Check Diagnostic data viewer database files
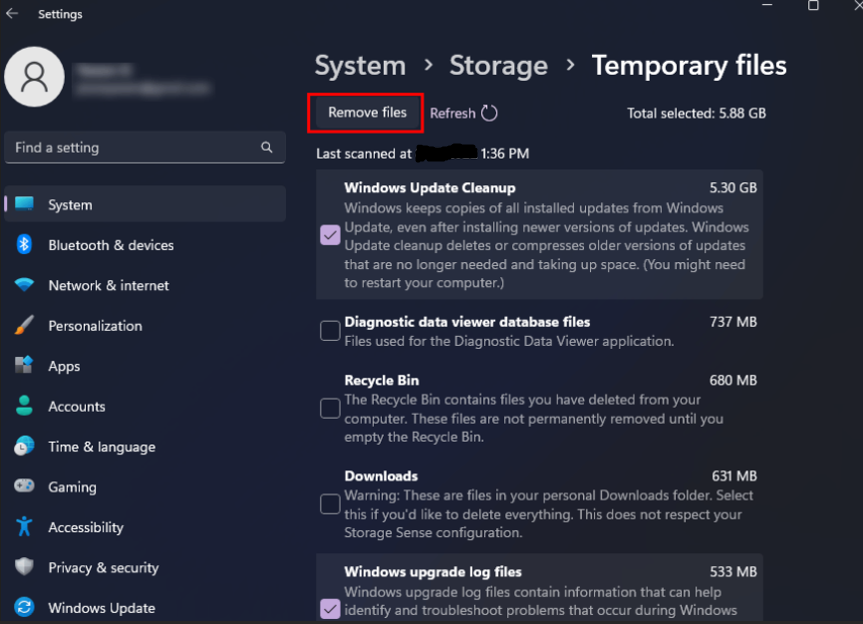 point(330,331)
